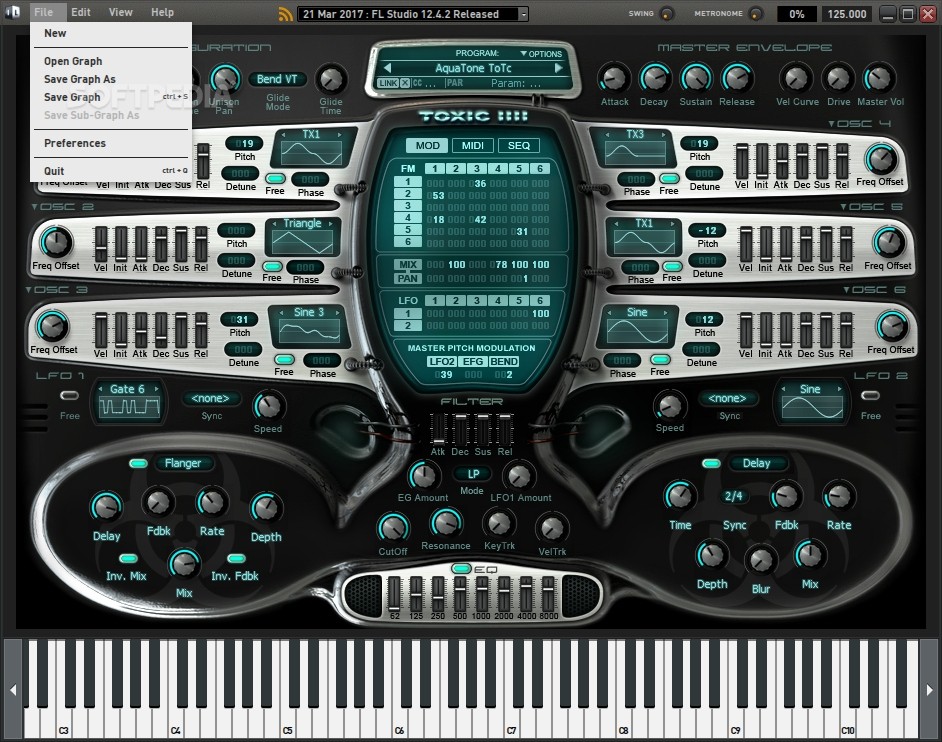Click the LFO 1 Speed knob
Screen dimensions: 942x742
(268, 406)
